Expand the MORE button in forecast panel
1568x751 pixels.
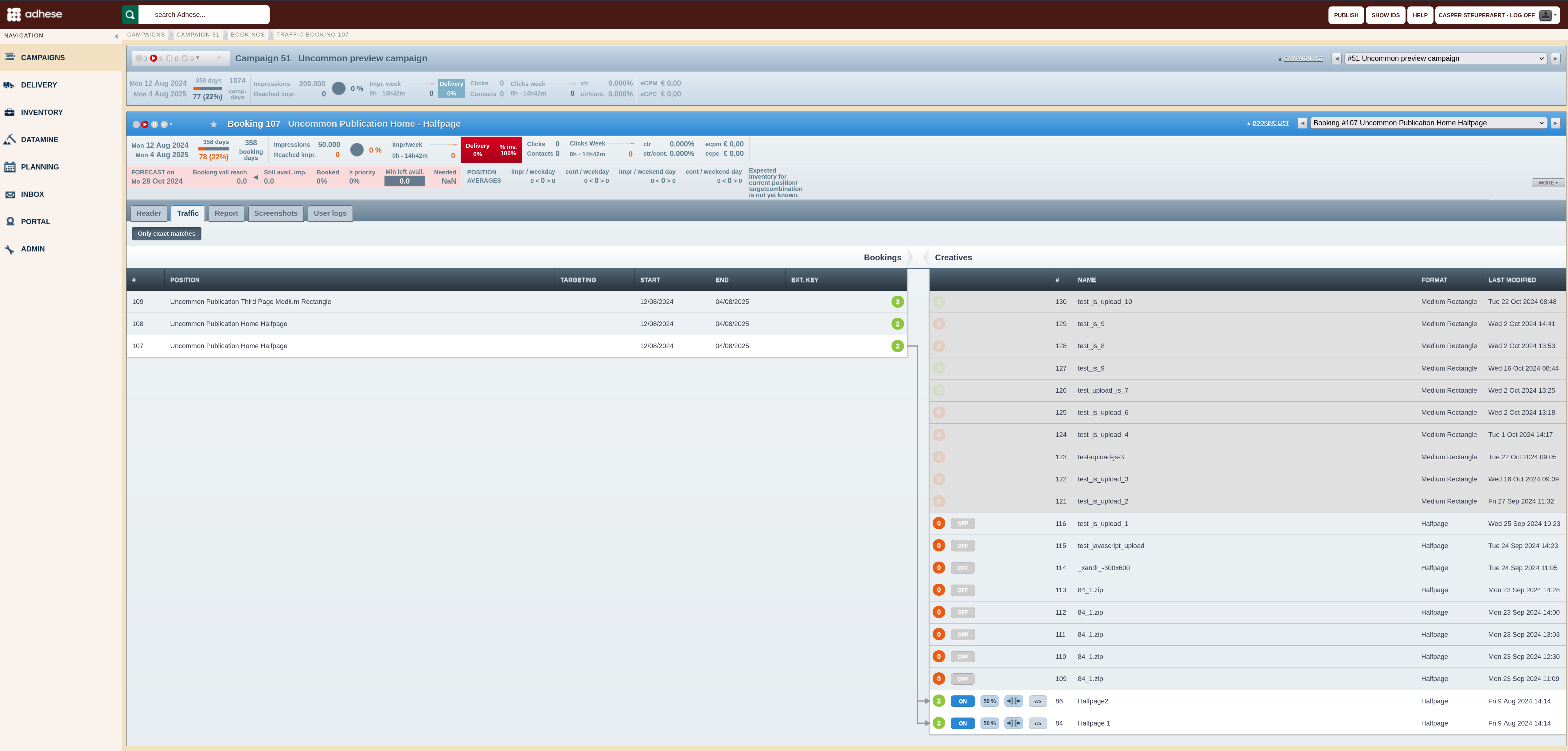pyautogui.click(x=1547, y=183)
